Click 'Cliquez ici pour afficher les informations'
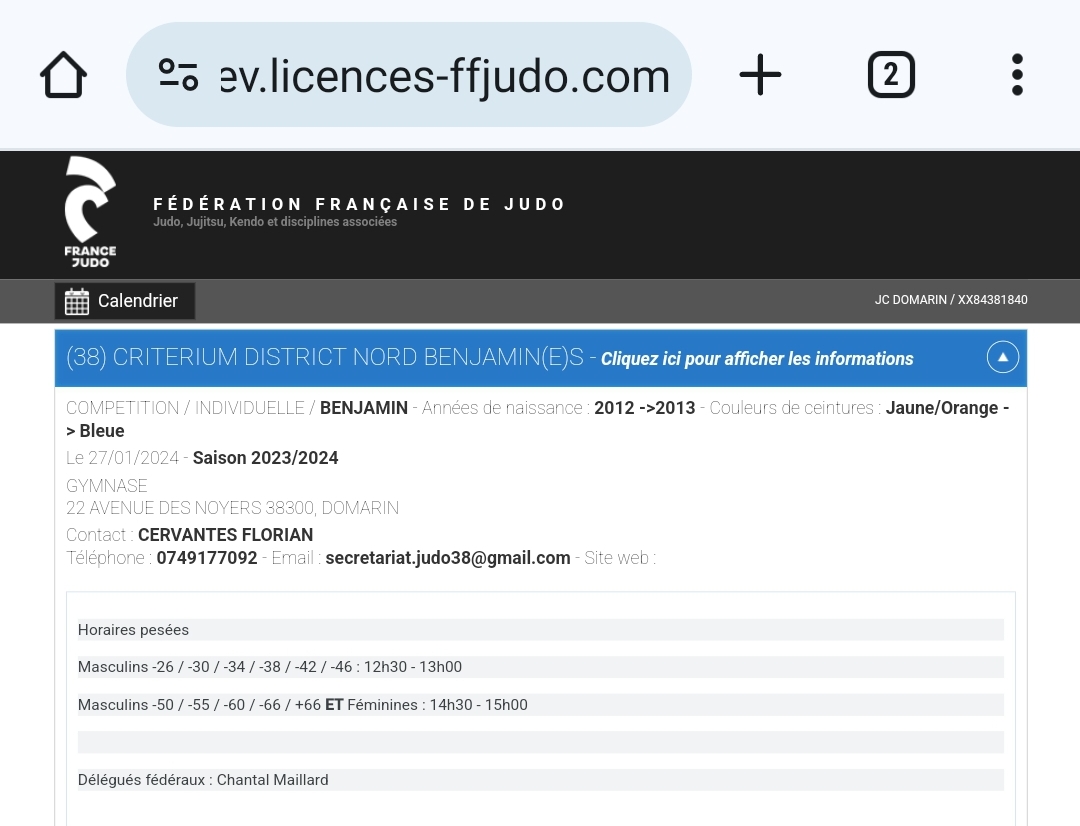This screenshot has height=826, width=1080. pyautogui.click(x=757, y=359)
